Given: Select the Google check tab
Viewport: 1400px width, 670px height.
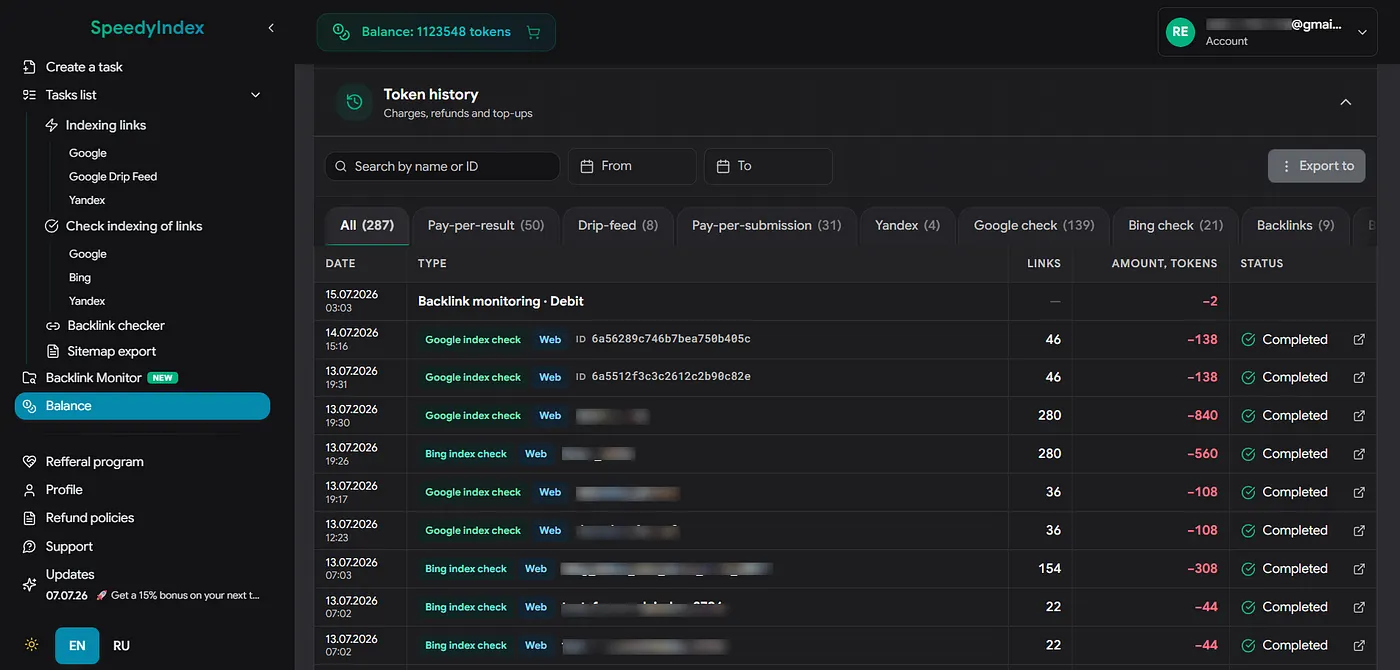Looking at the screenshot, I should [1034, 225].
